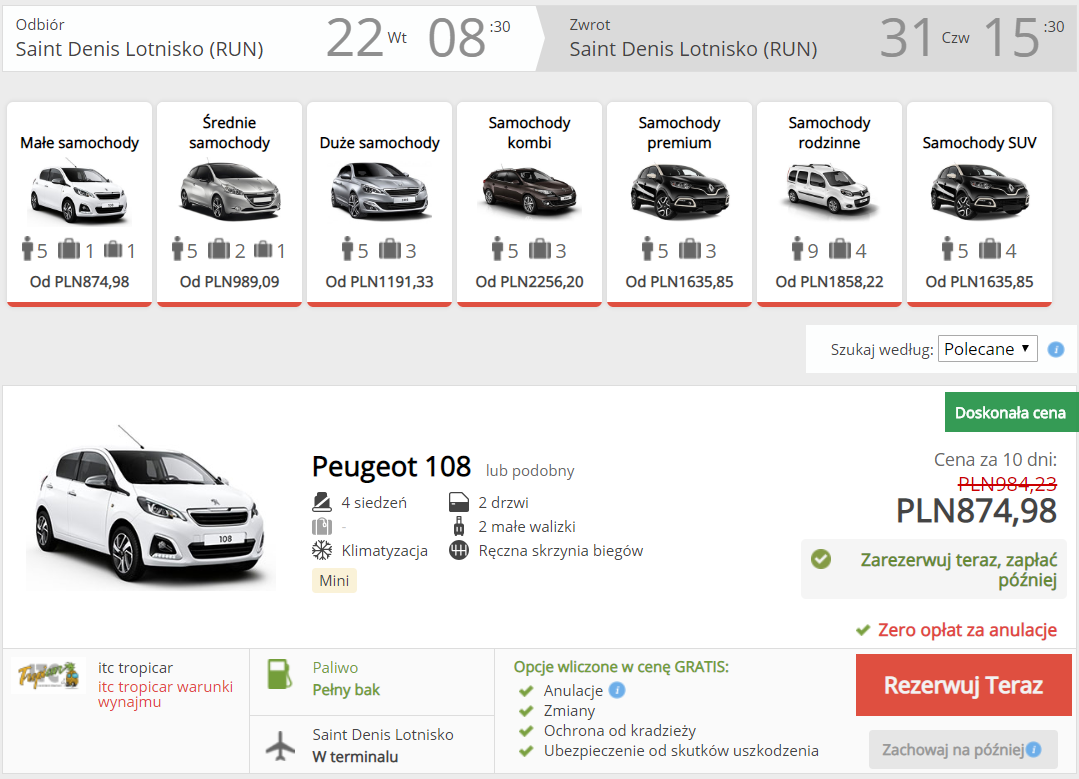This screenshot has height=779, width=1079.
Task: Click the Od PLN1858,22 price
Action: click(829, 281)
